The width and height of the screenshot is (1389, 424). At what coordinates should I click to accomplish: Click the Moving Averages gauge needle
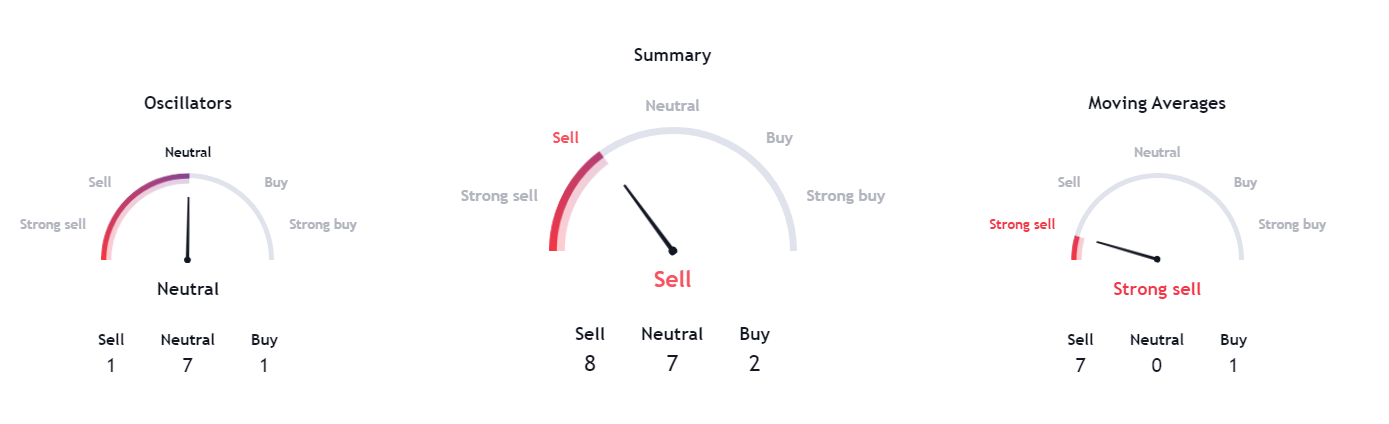(1127, 250)
